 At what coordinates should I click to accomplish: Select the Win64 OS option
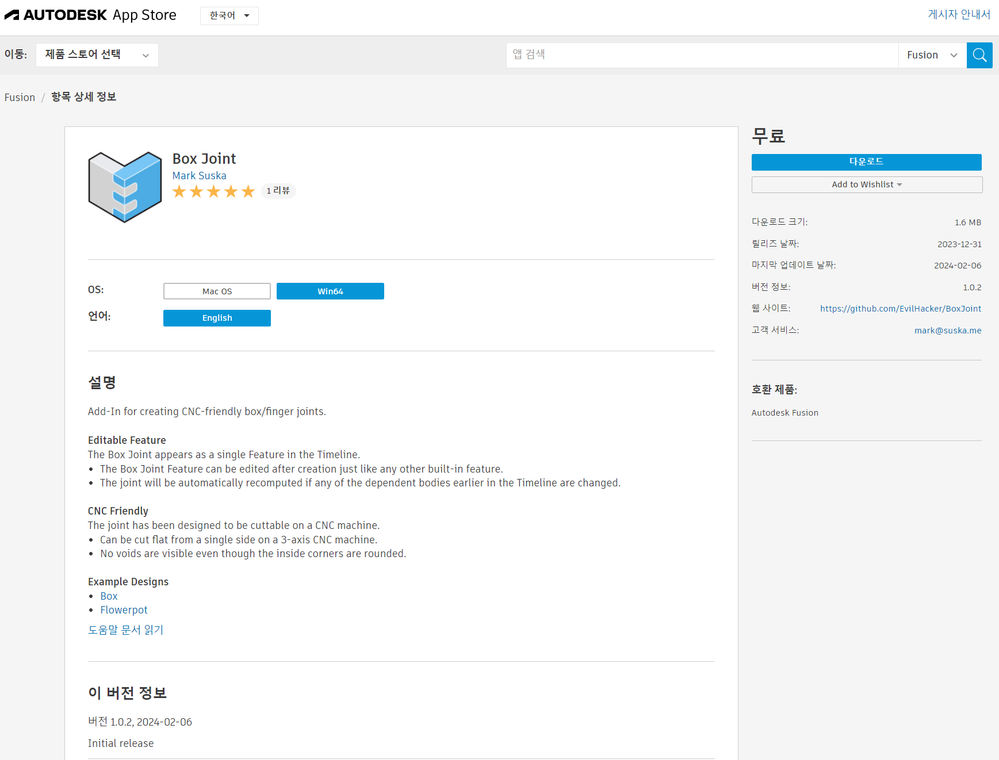pyautogui.click(x=330, y=291)
